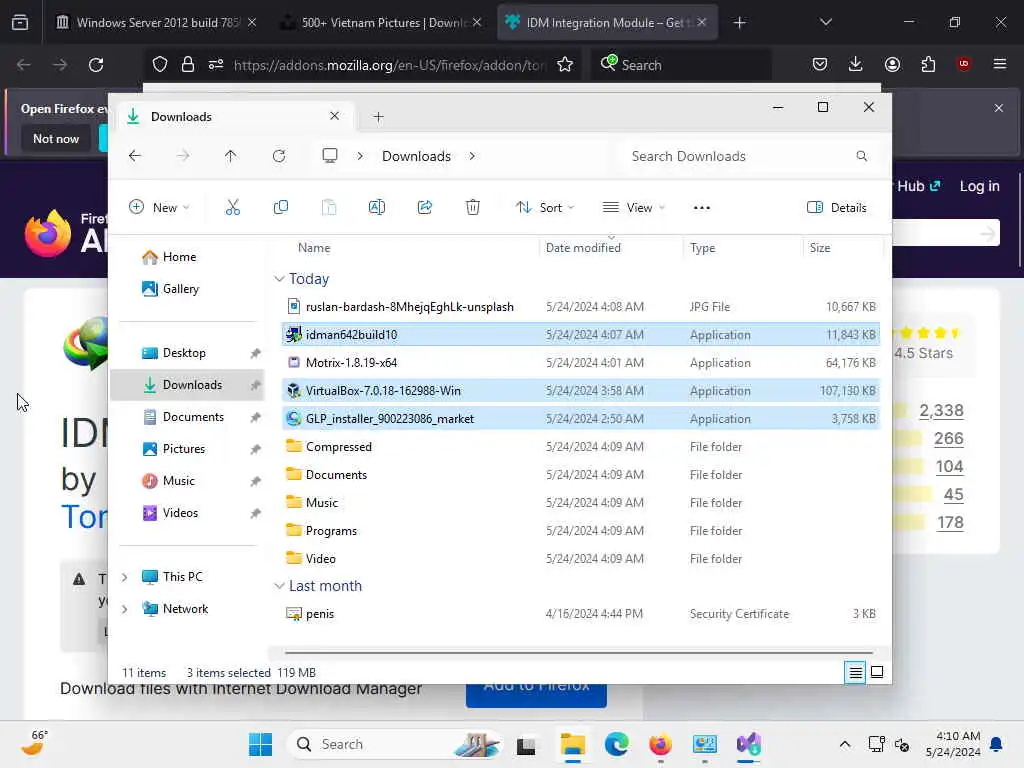Open Firefox list all tabs dropdown

(825, 22)
